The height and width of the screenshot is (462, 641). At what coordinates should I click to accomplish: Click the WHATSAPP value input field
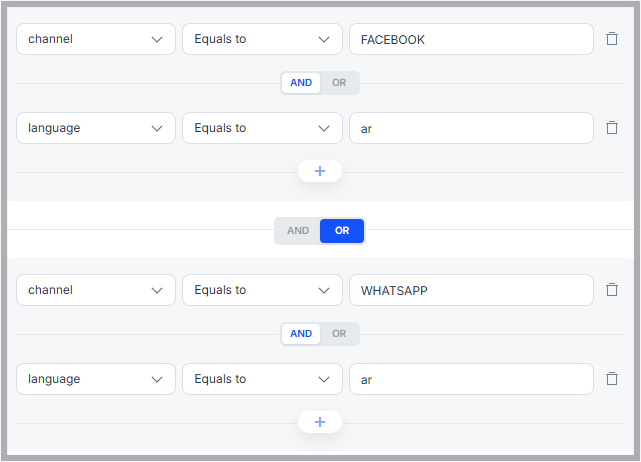point(471,290)
